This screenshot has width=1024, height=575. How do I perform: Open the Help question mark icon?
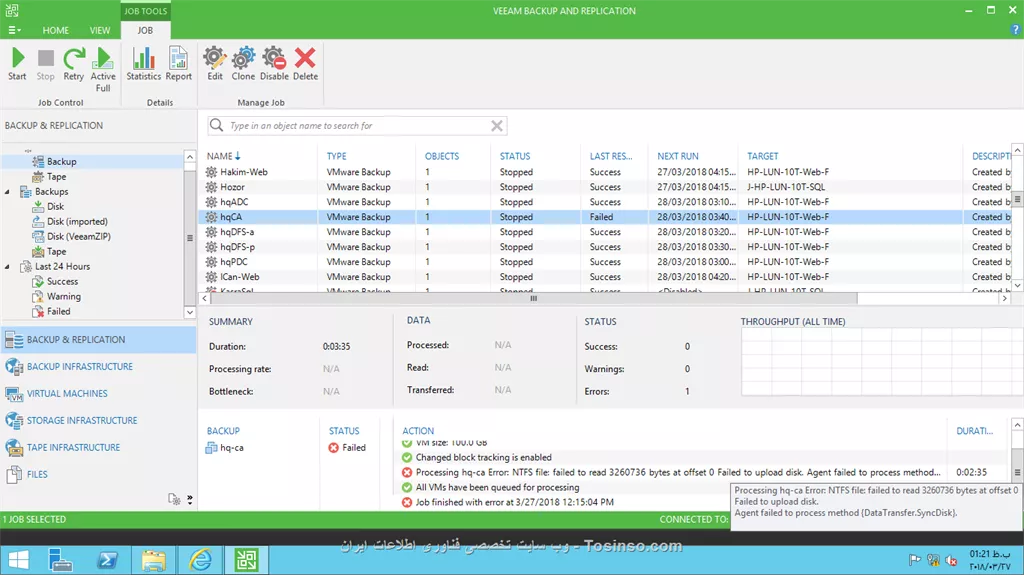(x=1015, y=29)
